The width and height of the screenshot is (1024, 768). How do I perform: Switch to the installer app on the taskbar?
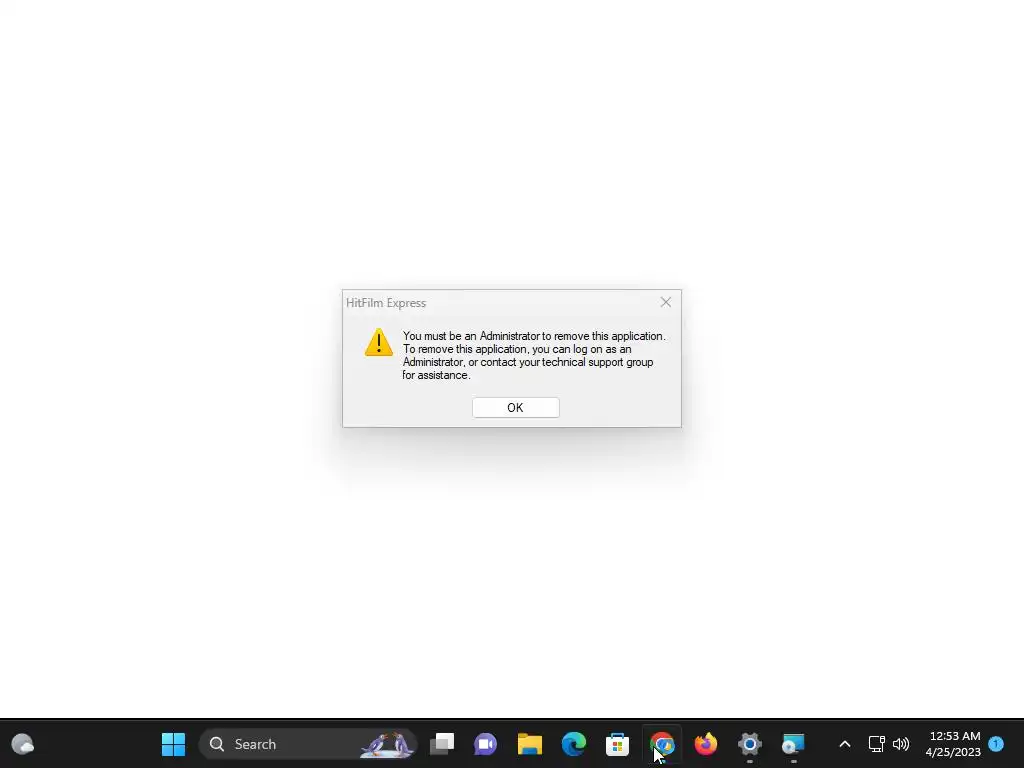click(x=793, y=744)
